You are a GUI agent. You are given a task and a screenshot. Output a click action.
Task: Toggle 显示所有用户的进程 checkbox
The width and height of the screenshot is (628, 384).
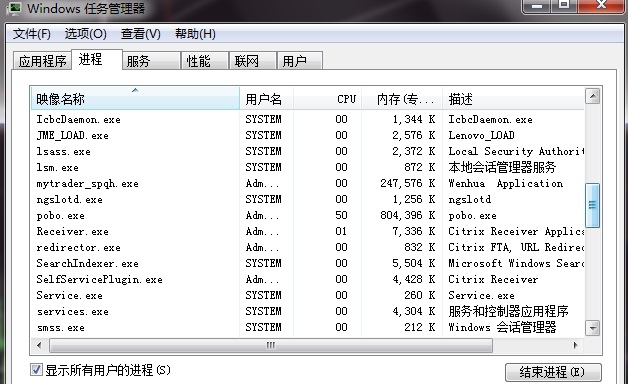pyautogui.click(x=36, y=369)
